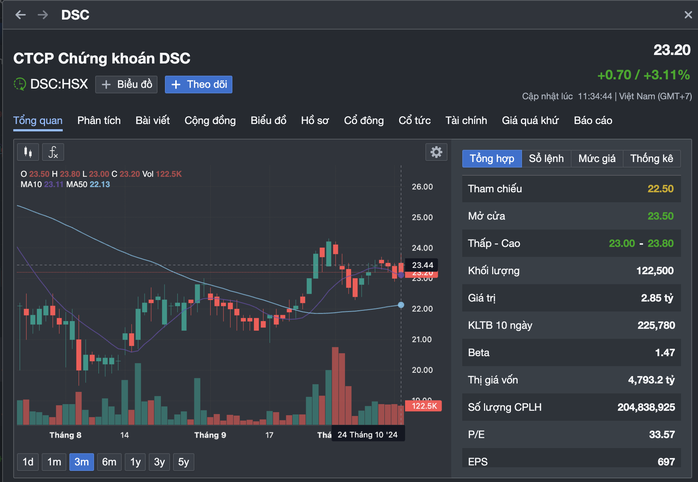
Task: Close the DSC panel with X
Action: pyautogui.click(x=688, y=15)
